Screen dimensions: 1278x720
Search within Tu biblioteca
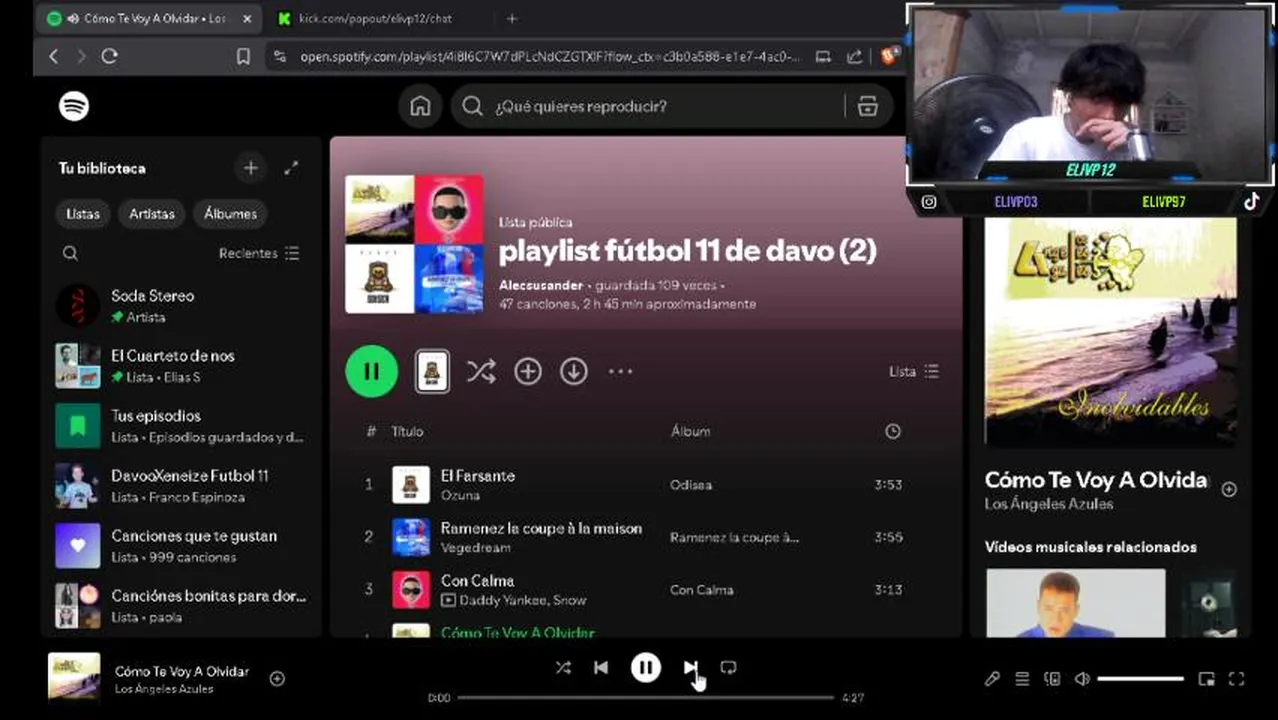70,253
